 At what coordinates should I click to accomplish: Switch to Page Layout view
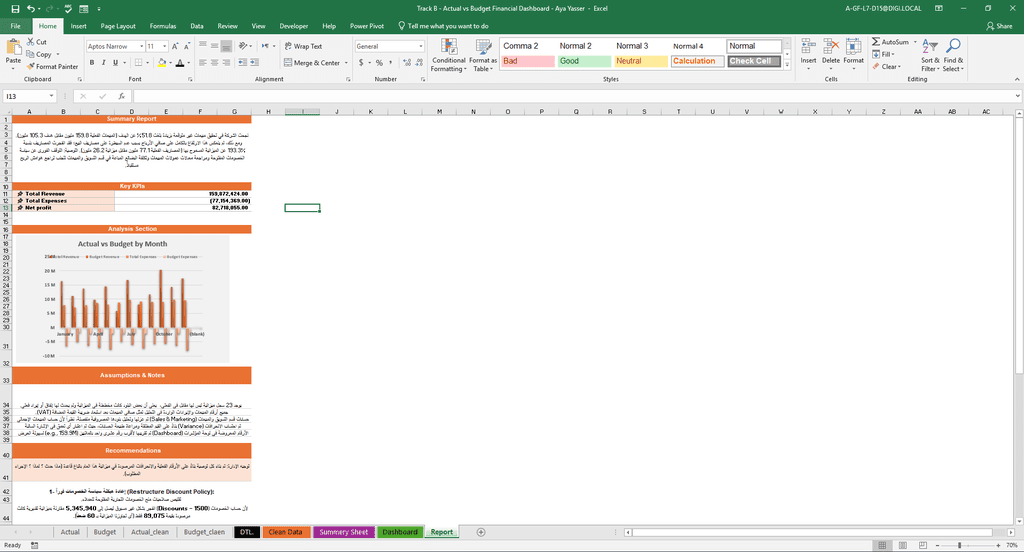pos(903,545)
